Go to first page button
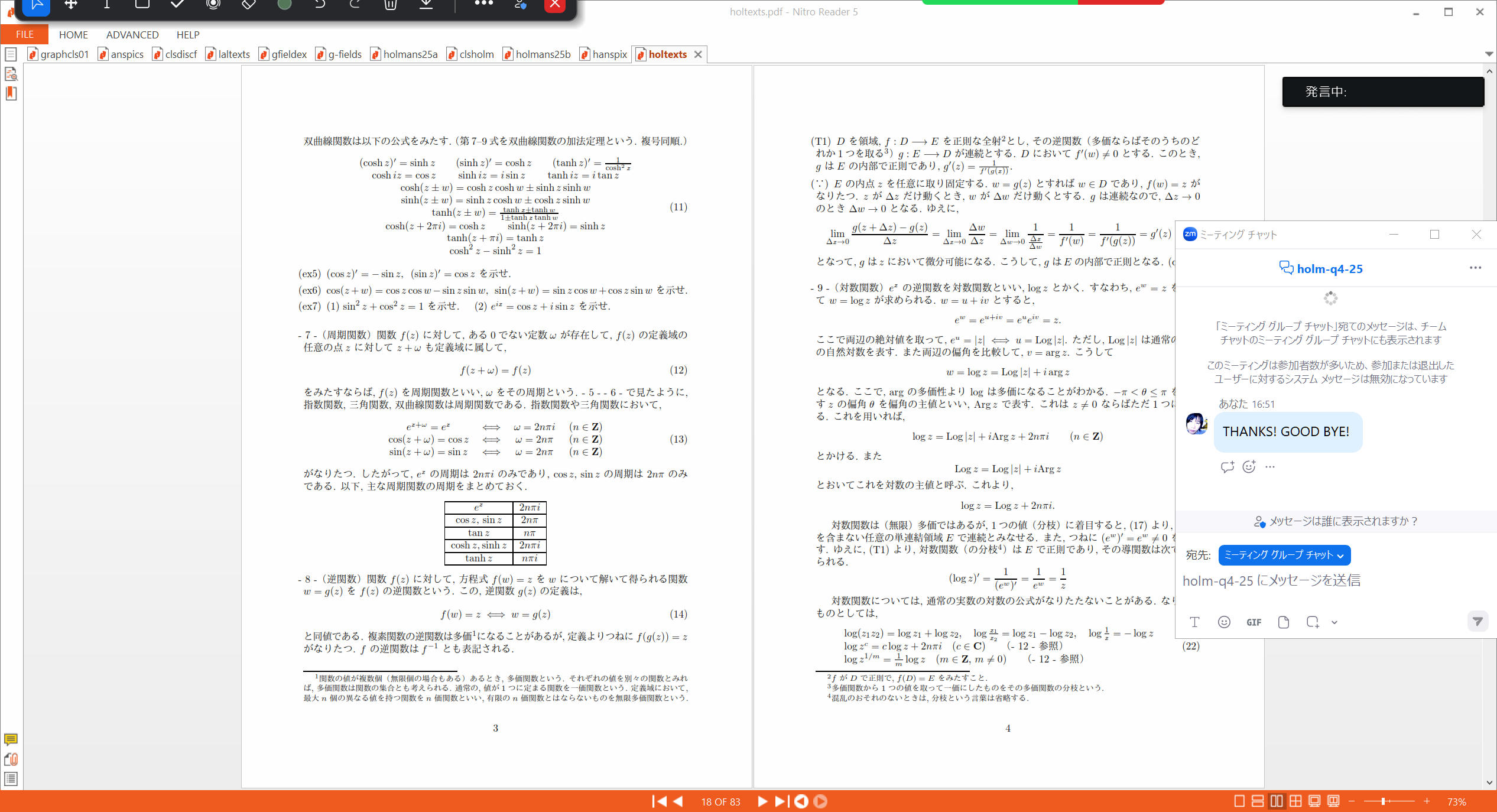1497x812 pixels. click(659, 801)
